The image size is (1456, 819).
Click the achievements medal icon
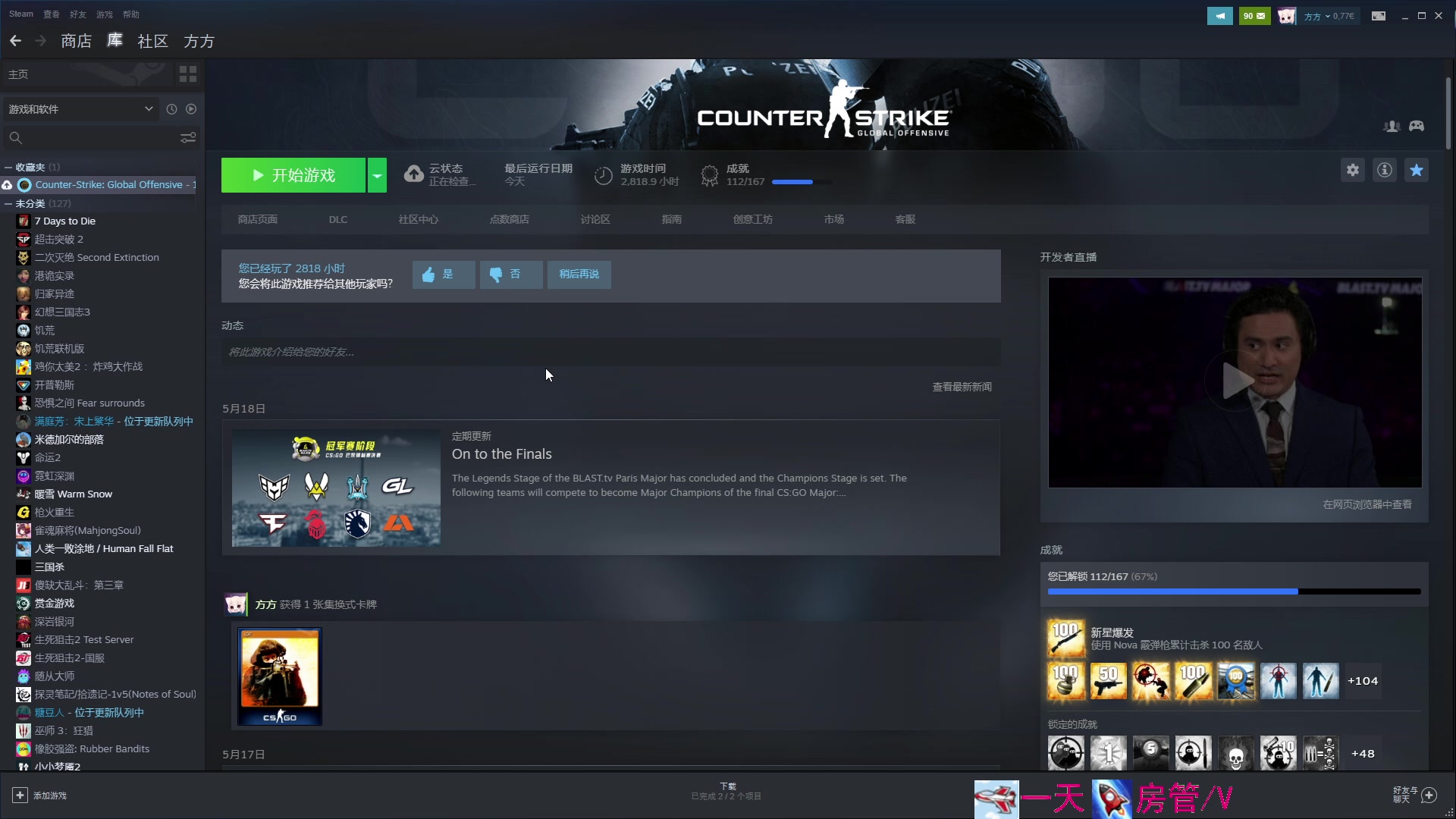(710, 176)
